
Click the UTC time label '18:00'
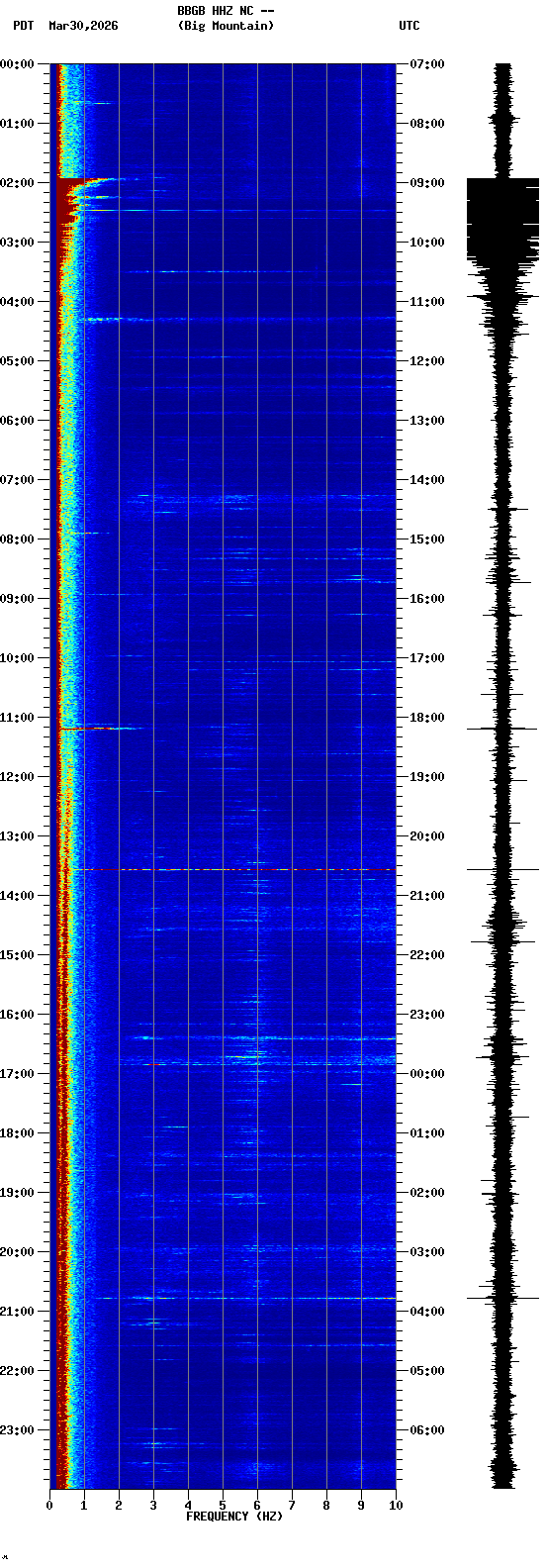pos(427,718)
